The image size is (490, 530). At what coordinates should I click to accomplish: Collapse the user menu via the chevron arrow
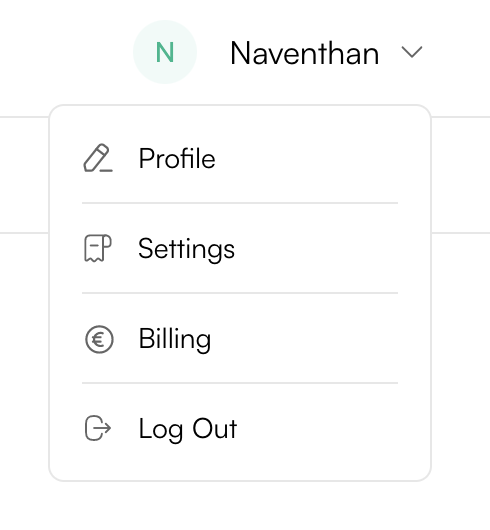[x=412, y=52]
